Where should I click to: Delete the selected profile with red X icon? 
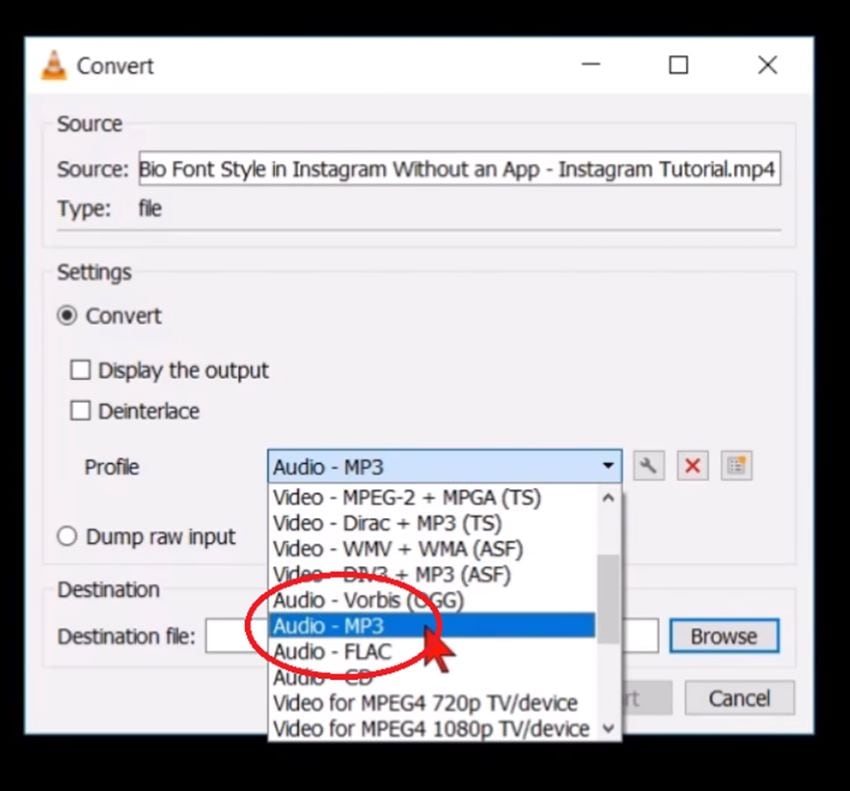pyautogui.click(x=692, y=466)
